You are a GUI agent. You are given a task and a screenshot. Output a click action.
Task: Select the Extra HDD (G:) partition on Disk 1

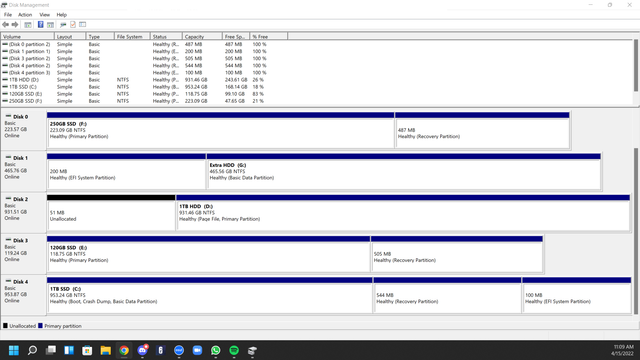pyautogui.click(x=404, y=171)
